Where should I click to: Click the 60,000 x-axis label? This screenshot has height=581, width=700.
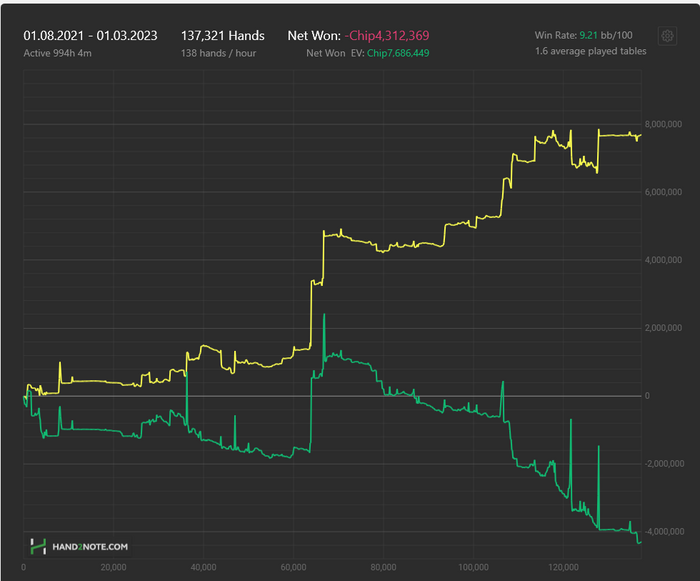point(293,567)
